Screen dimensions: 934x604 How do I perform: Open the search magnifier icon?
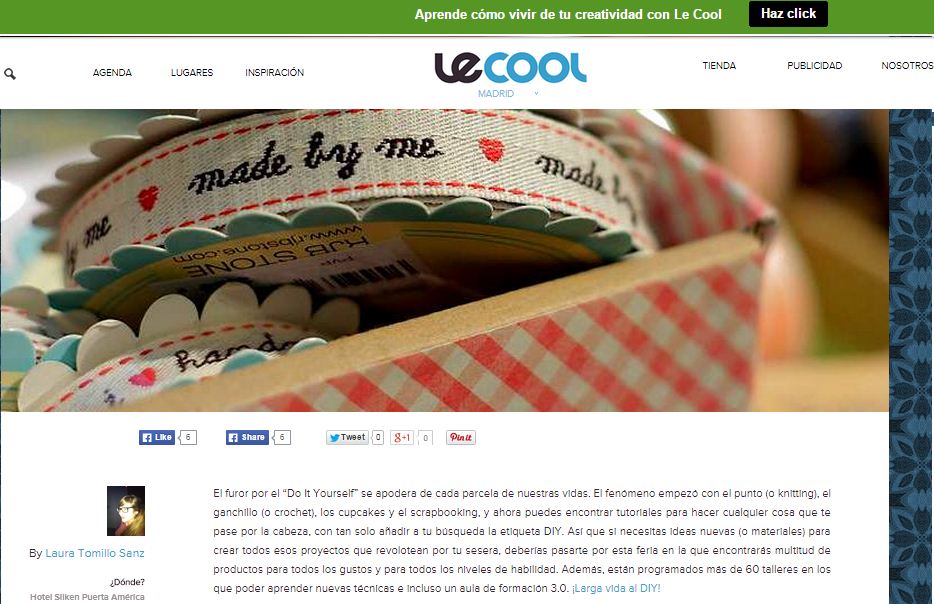point(10,74)
